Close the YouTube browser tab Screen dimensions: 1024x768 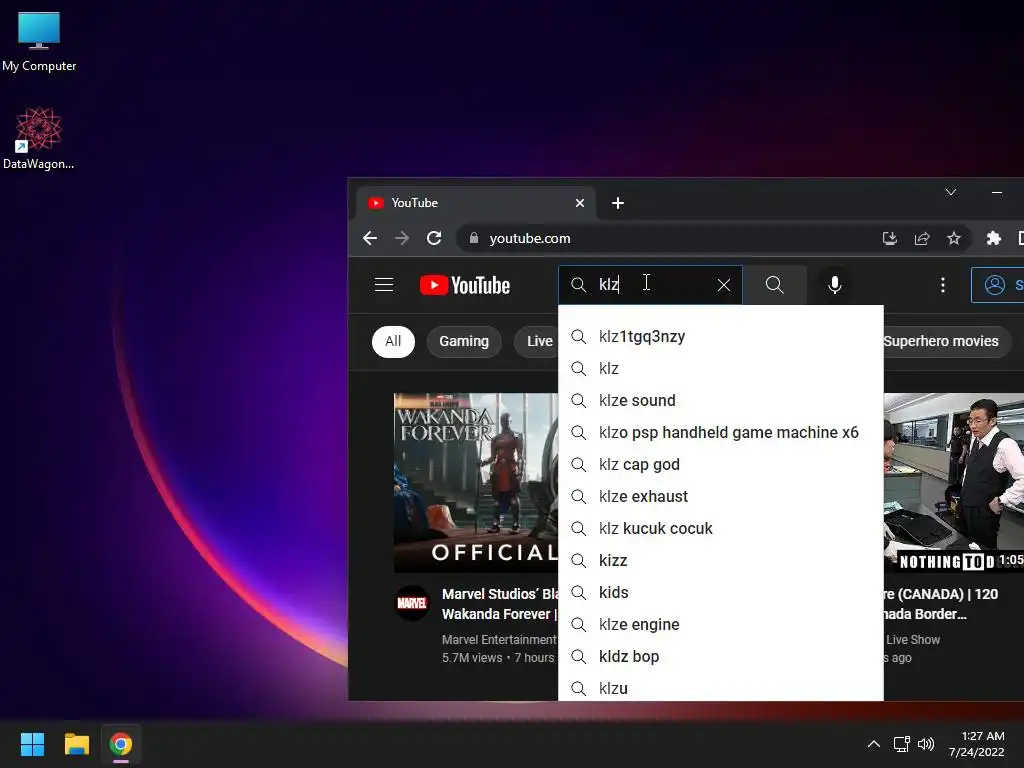click(x=580, y=203)
